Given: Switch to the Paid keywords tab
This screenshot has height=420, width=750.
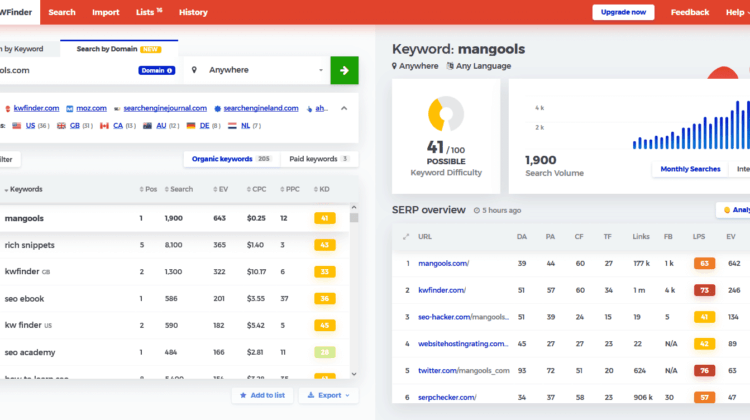Looking at the screenshot, I should [x=319, y=159].
